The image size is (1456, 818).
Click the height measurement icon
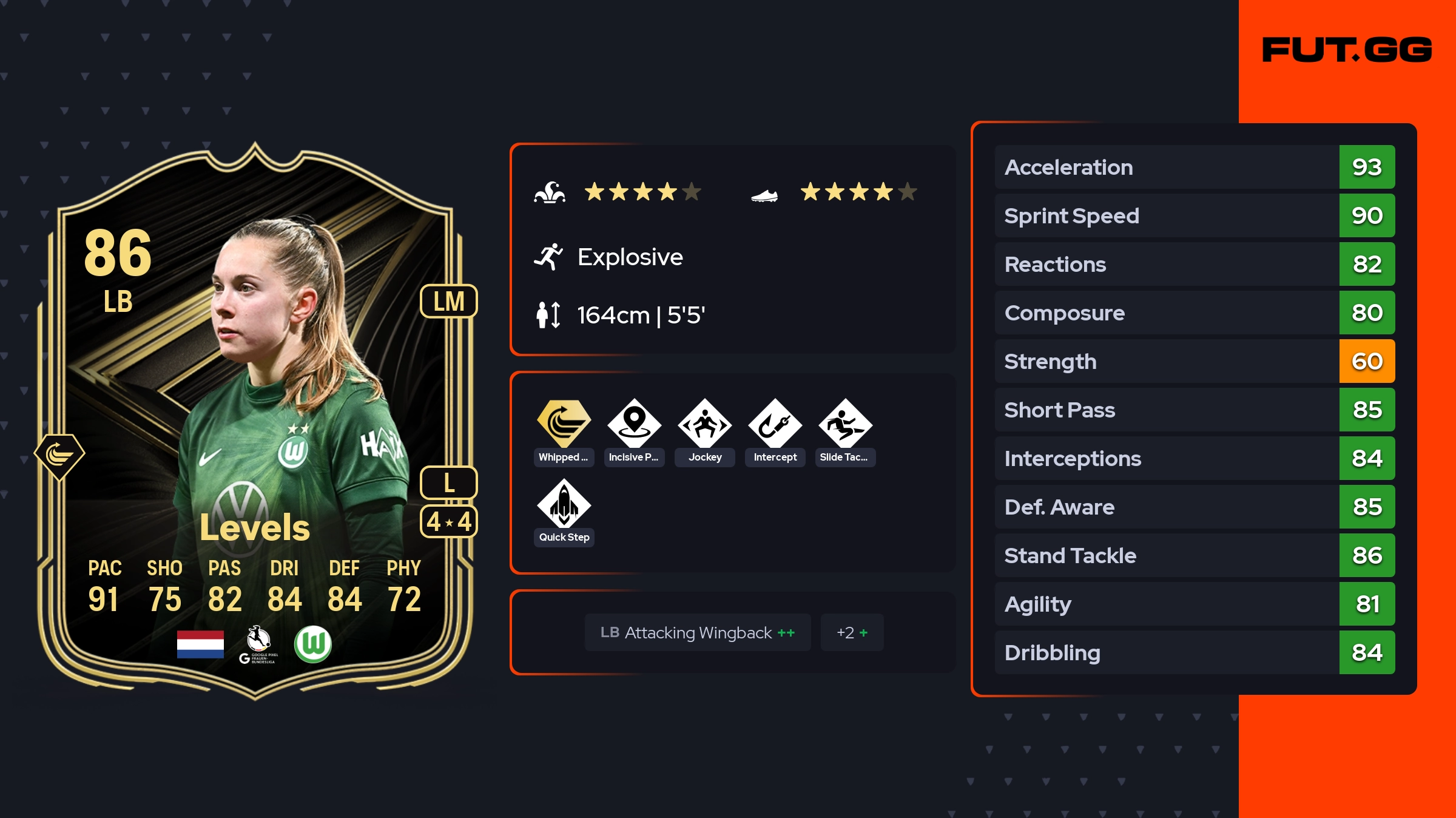click(548, 315)
